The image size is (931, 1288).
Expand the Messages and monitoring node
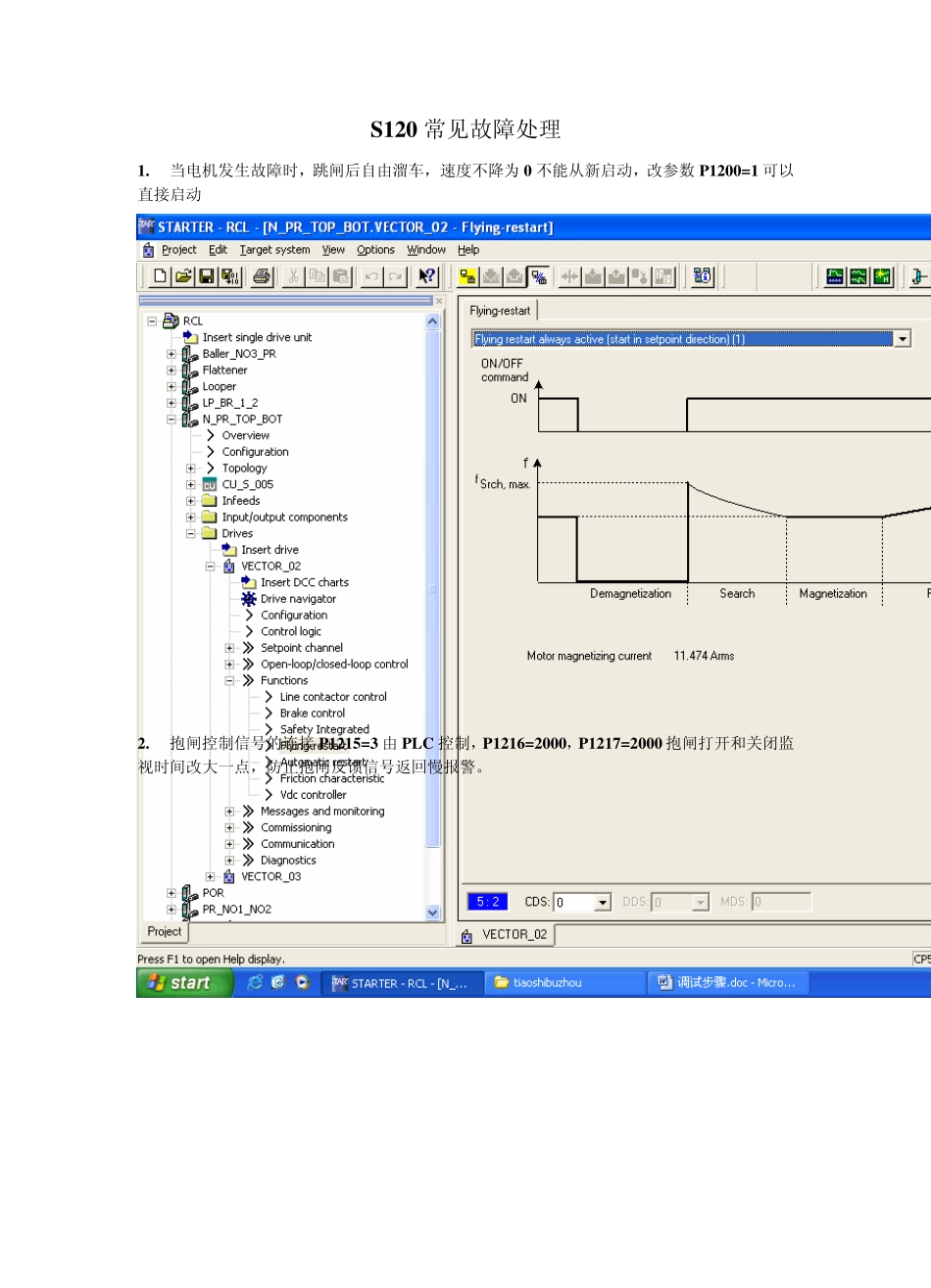tap(230, 812)
